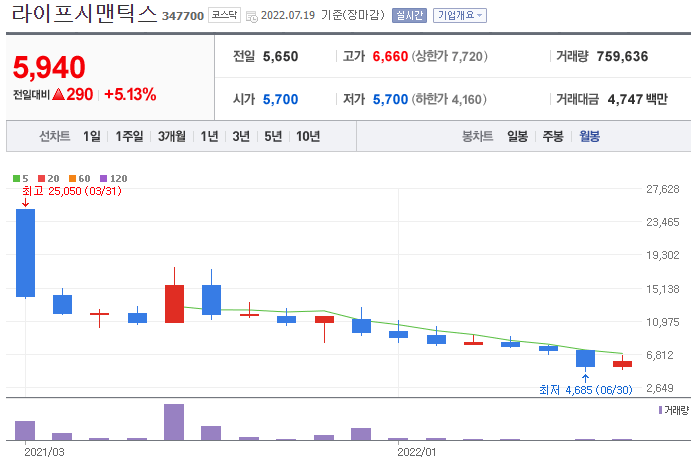Click the tall red candle mid-2021
Viewport: 691px width, 463px height.
pyautogui.click(x=175, y=304)
